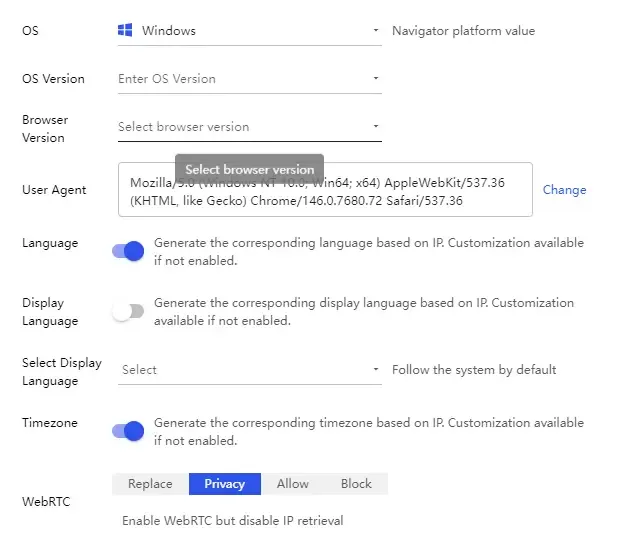Open the OS dropdown showing Windows
Screen dimensions: 625x545
(x=250, y=31)
